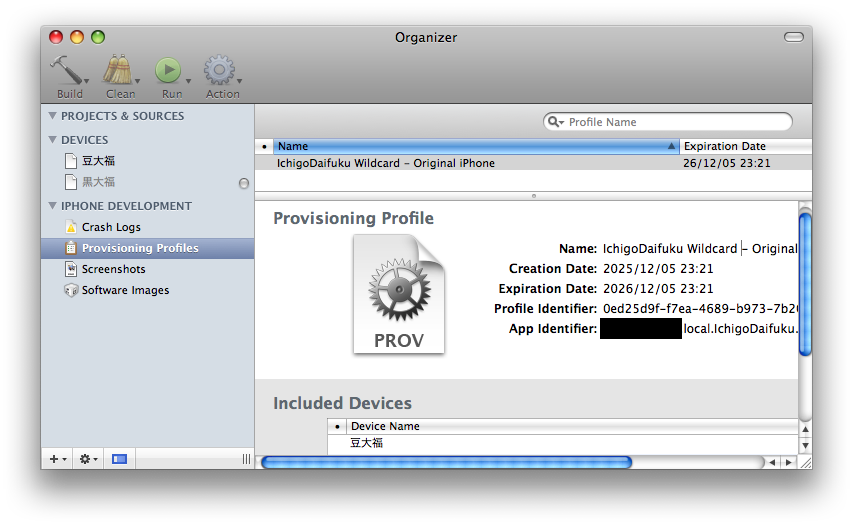Toggle the toolbar pill button in title bar
853x525 pixels.
coord(793,37)
